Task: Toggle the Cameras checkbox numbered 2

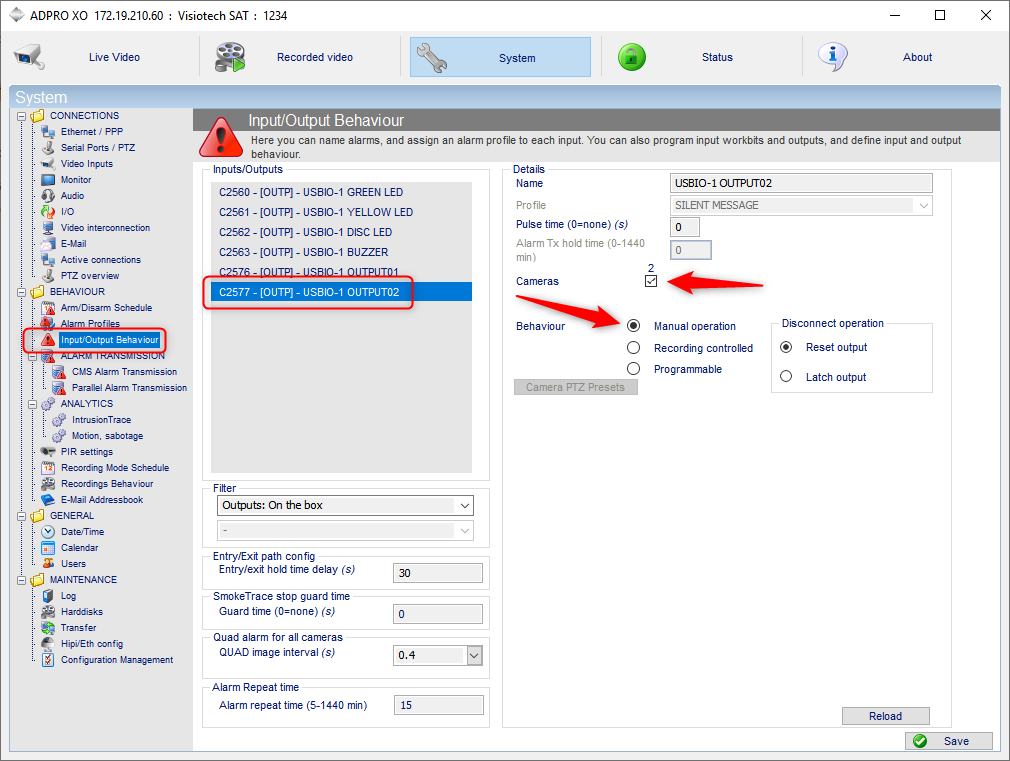Action: (651, 281)
